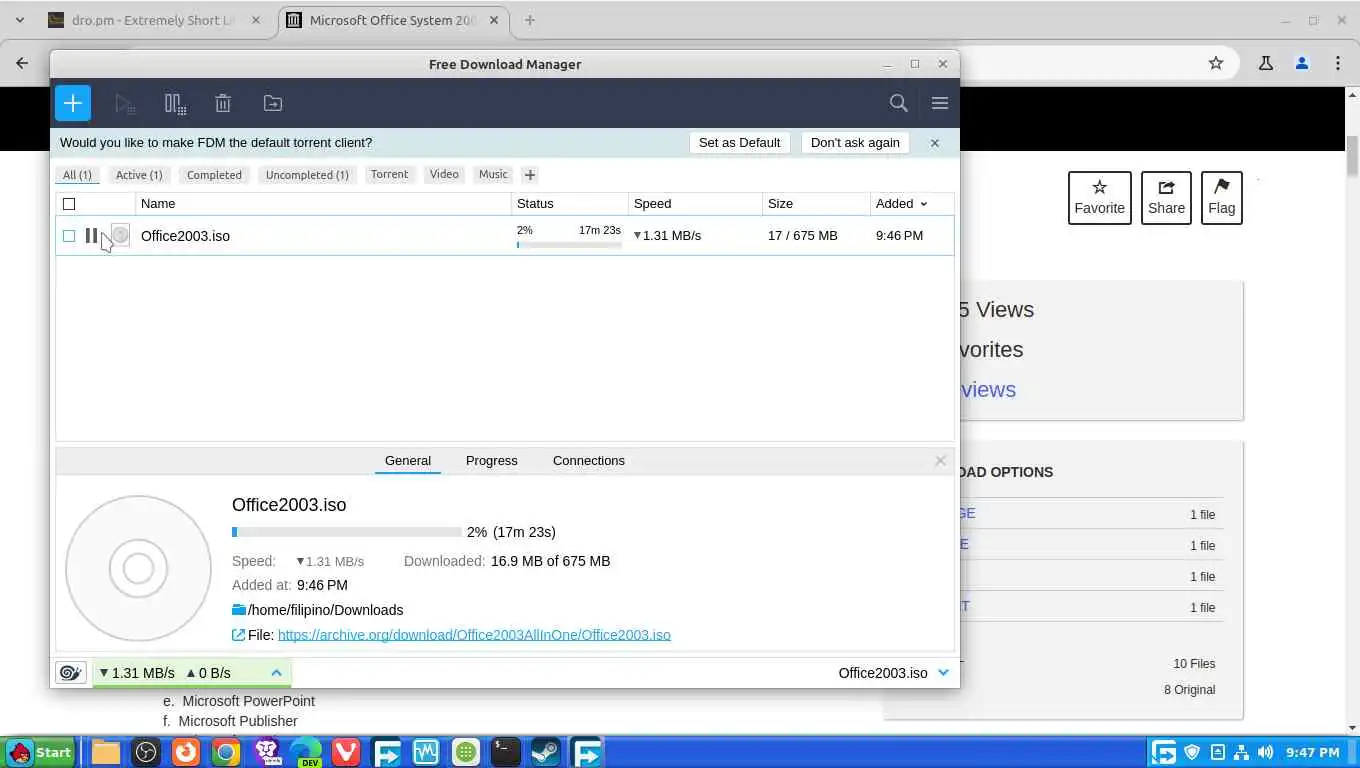This screenshot has width=1360, height=768.
Task: Sort list by Status column header
Action: (x=570, y=204)
